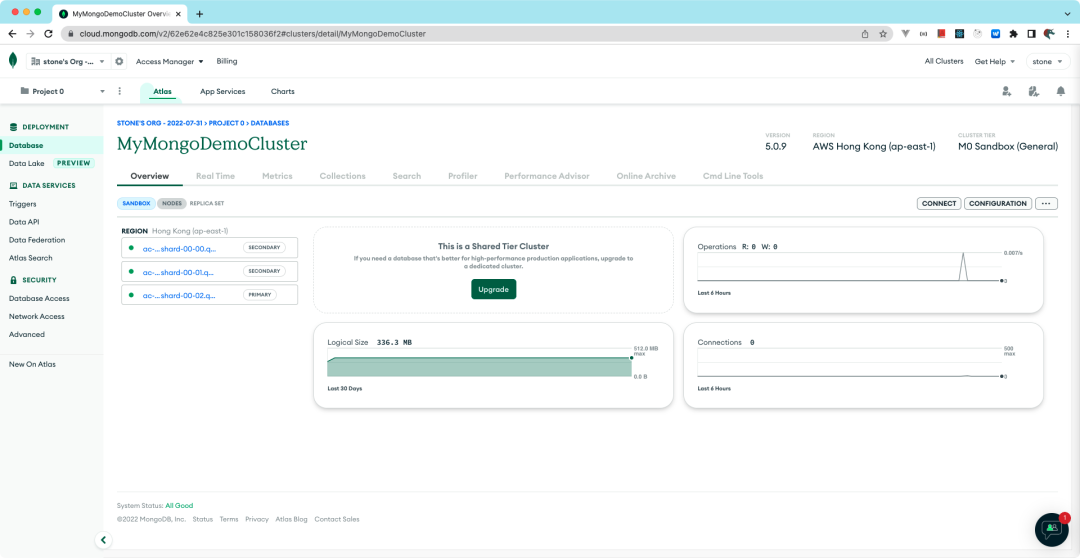Open Data API in sidebar
This screenshot has width=1080, height=558.
(x=24, y=222)
